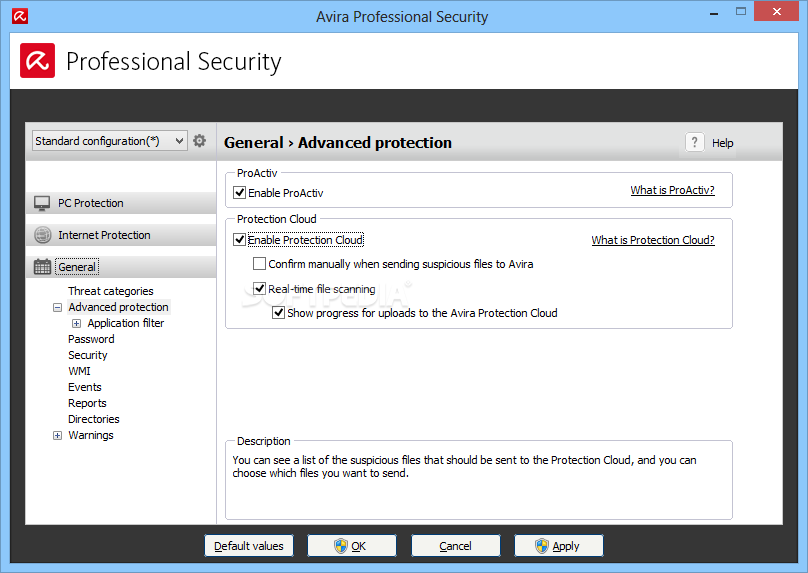Viewport: 808px width, 573px height.
Task: Open the What is ProActiv? link
Action: pos(672,190)
